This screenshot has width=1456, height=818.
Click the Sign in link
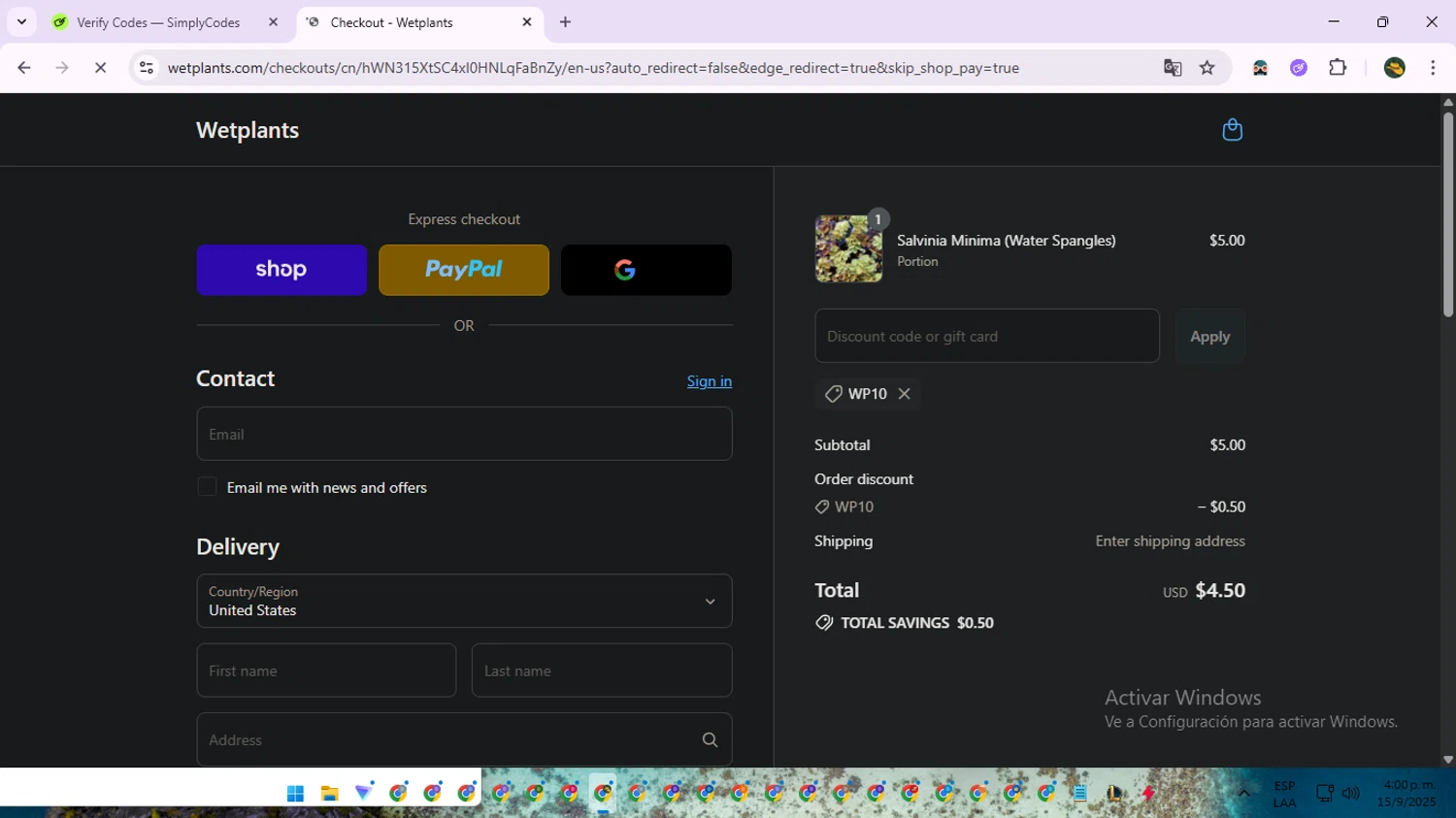point(710,381)
